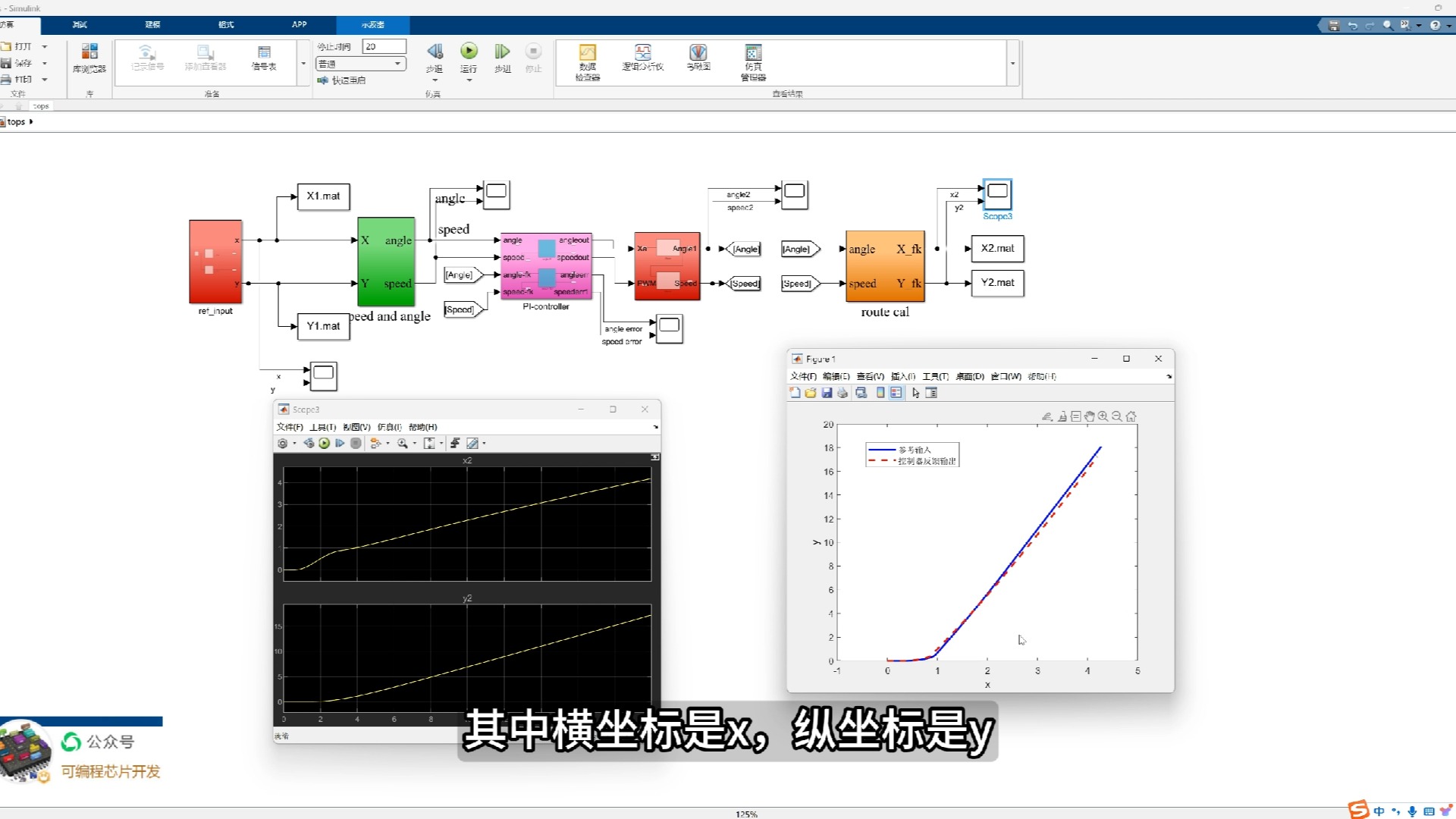Click the 快速重启 fast restart button
This screenshot has width=1456, height=819.
tap(342, 80)
